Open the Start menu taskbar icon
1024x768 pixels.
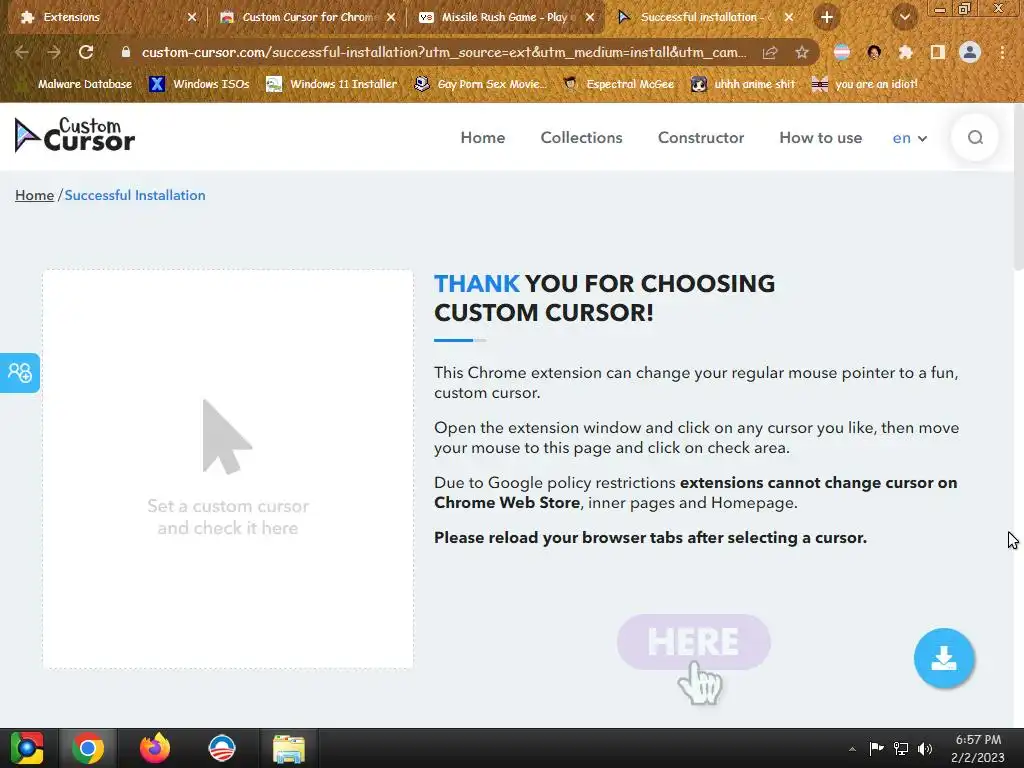(27, 748)
